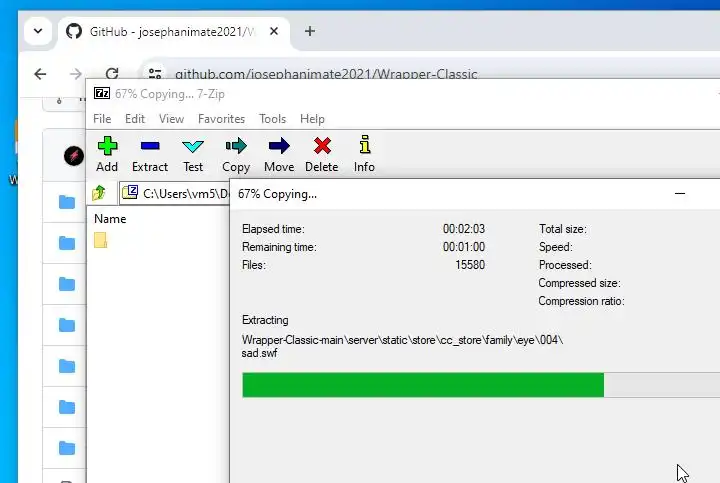Close the GitHub browser tab
Image resolution: width=720 pixels, height=483 pixels.
(274, 31)
